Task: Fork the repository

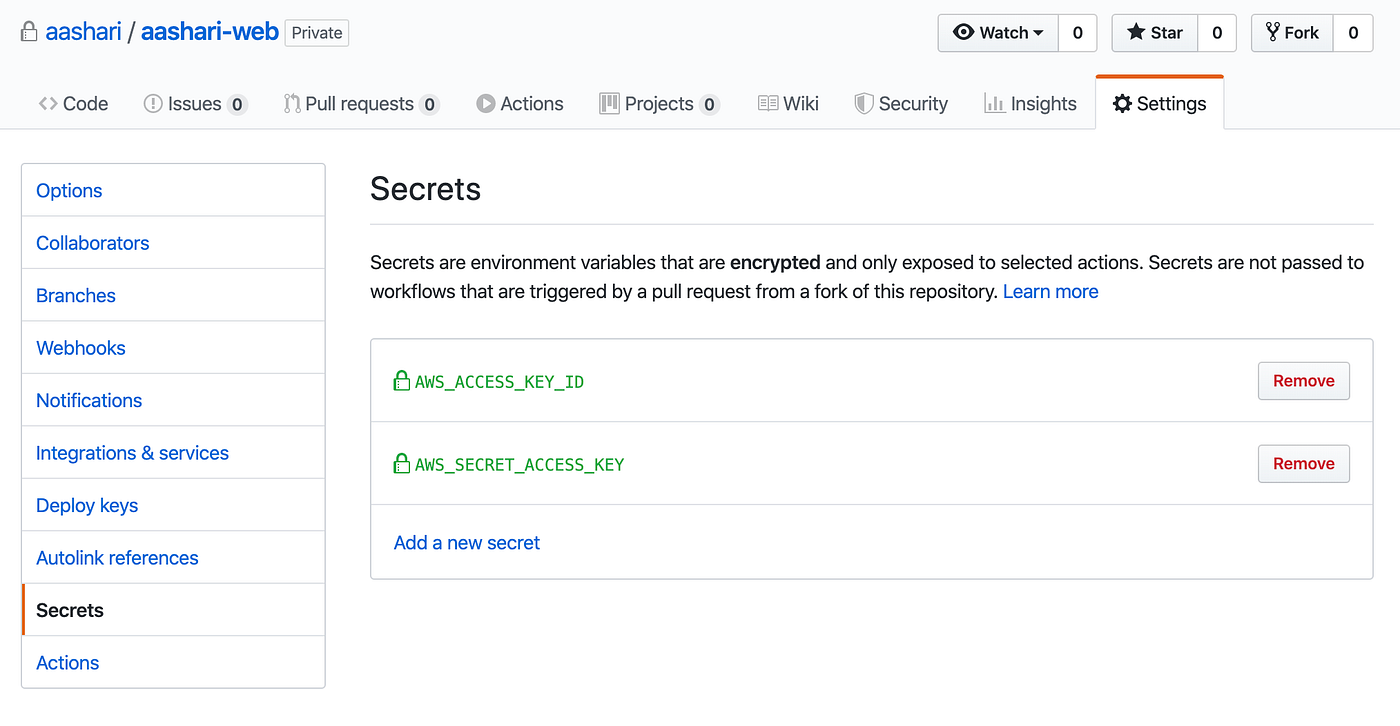Action: coord(1292,33)
